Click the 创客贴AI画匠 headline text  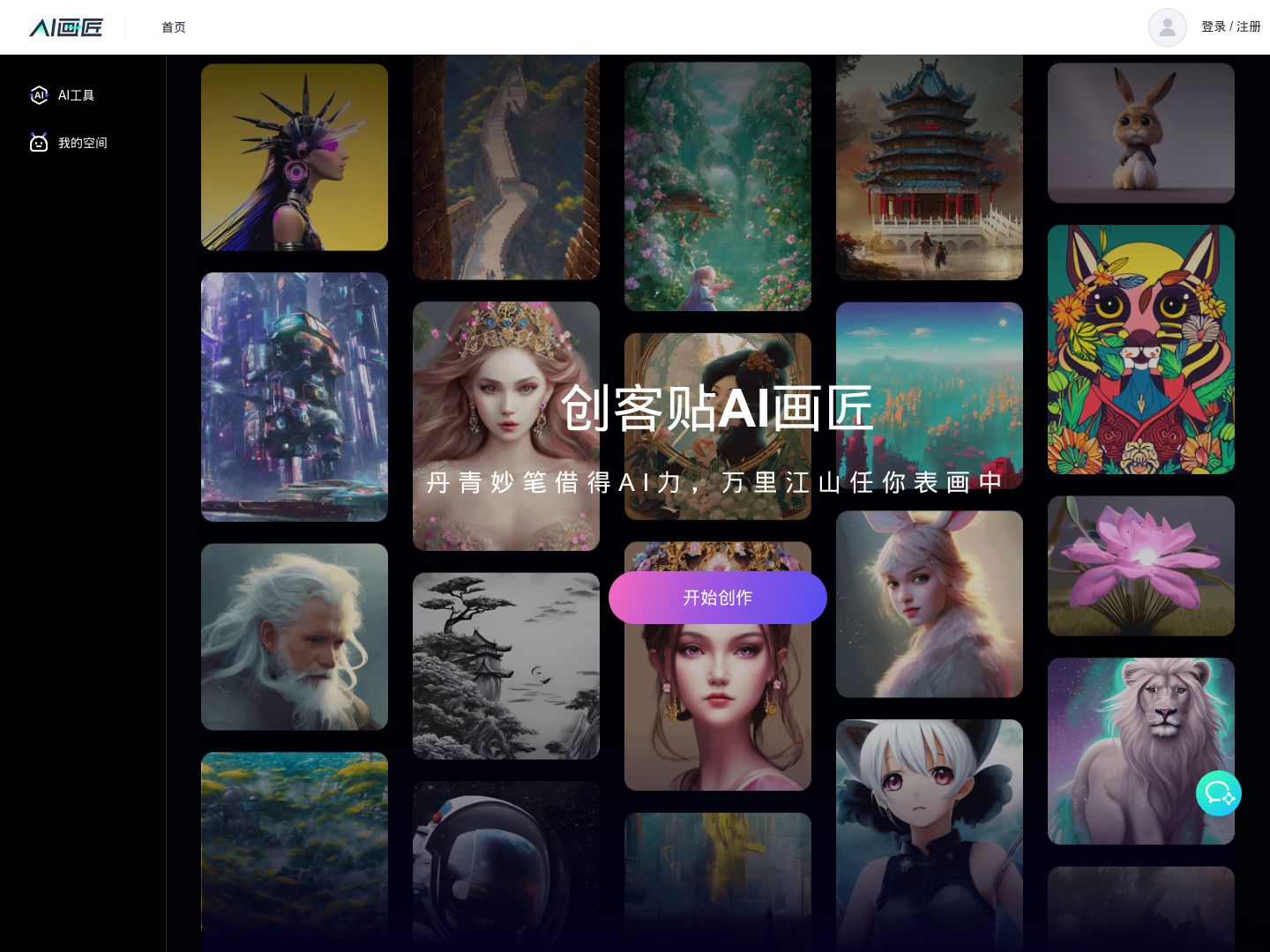717,408
